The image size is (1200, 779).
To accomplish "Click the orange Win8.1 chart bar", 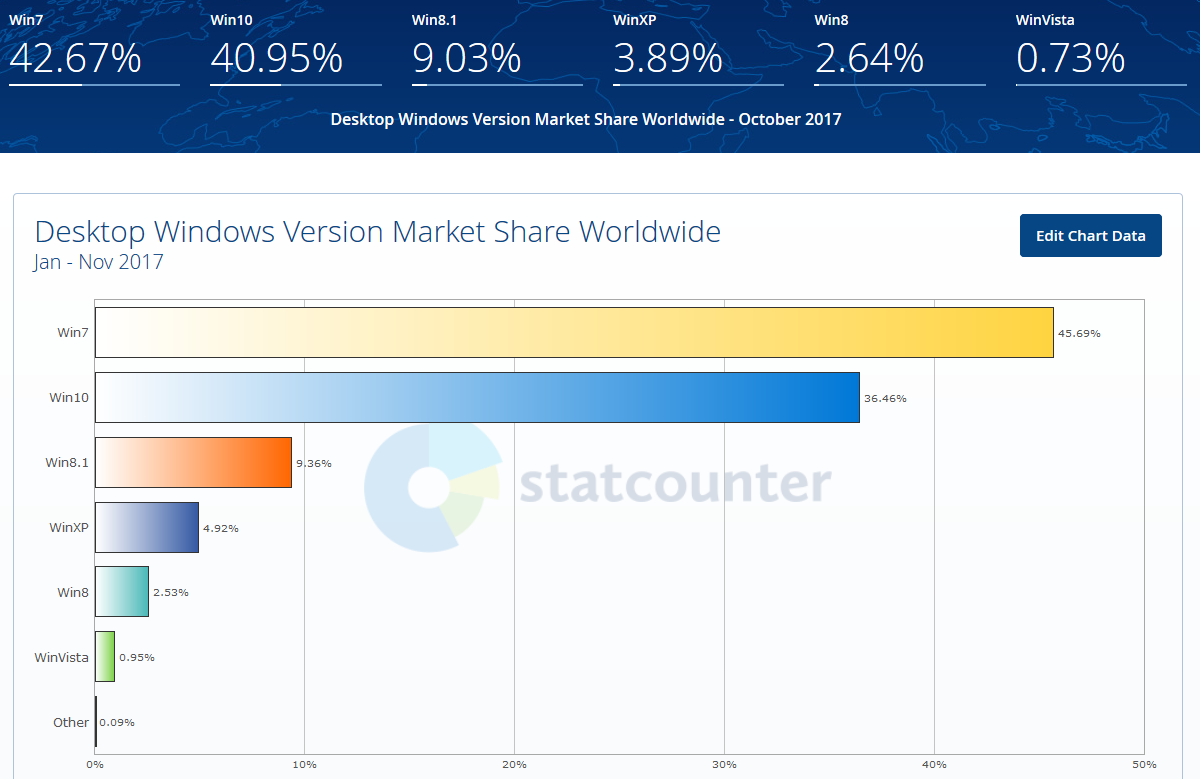I will 193,462.
